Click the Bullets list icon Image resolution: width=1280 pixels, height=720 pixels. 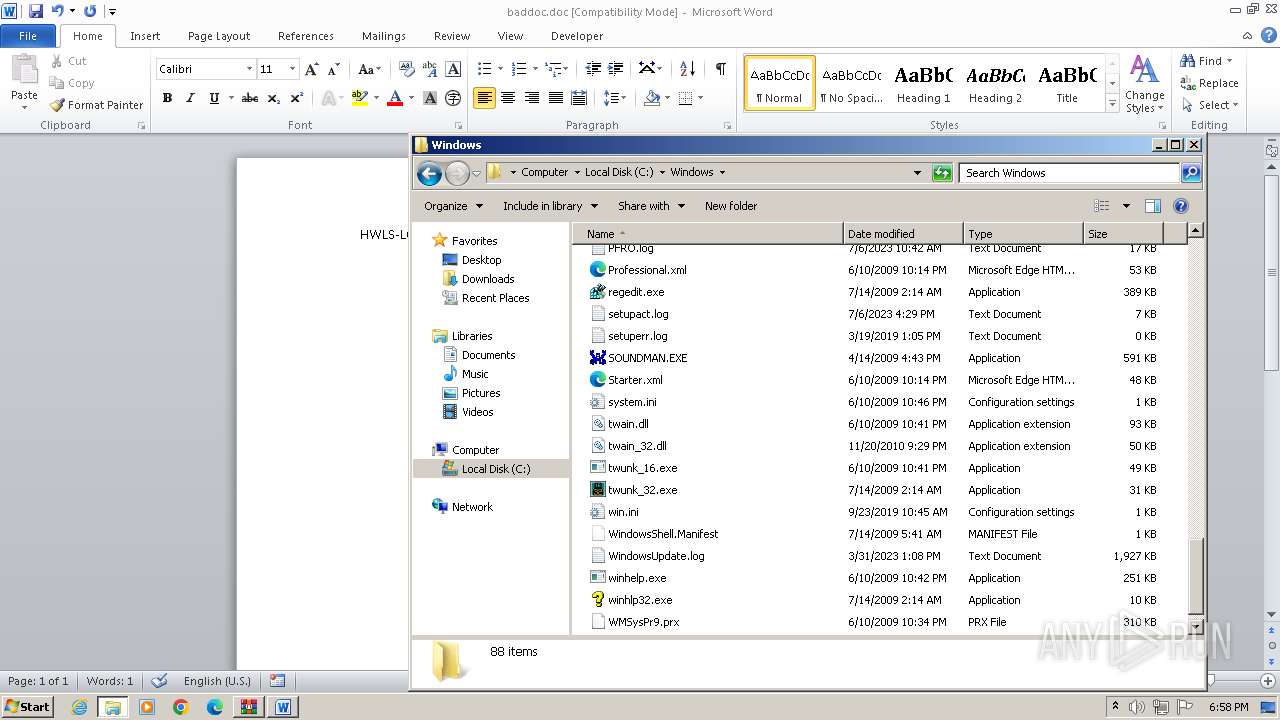pyautogui.click(x=484, y=69)
